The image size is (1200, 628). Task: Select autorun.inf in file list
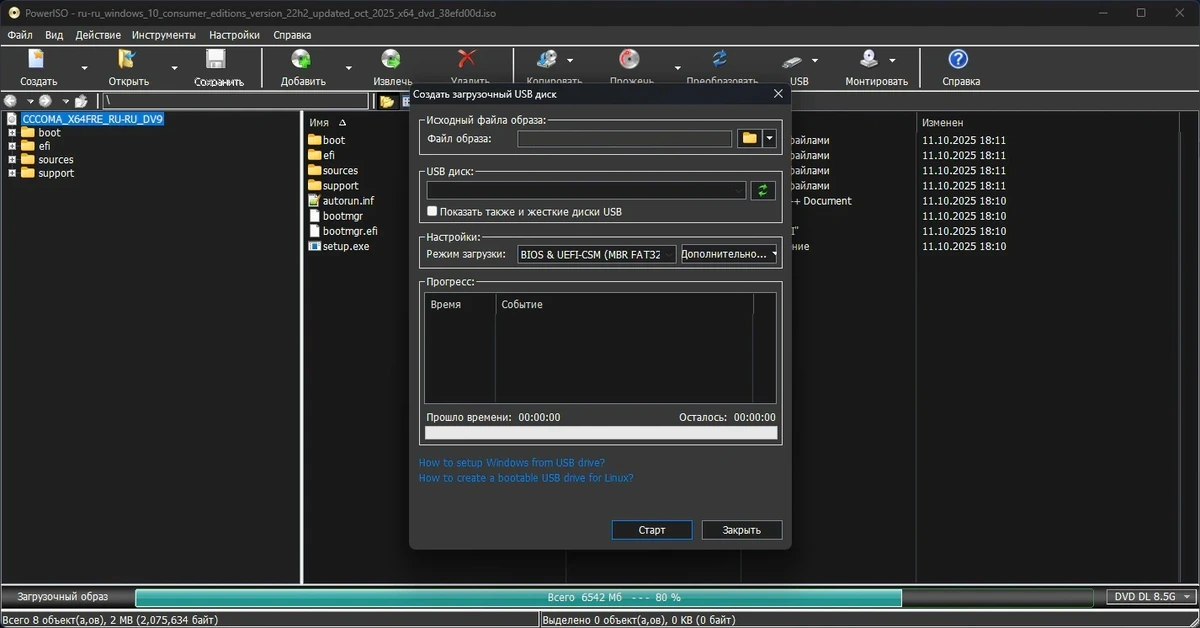tap(340, 200)
